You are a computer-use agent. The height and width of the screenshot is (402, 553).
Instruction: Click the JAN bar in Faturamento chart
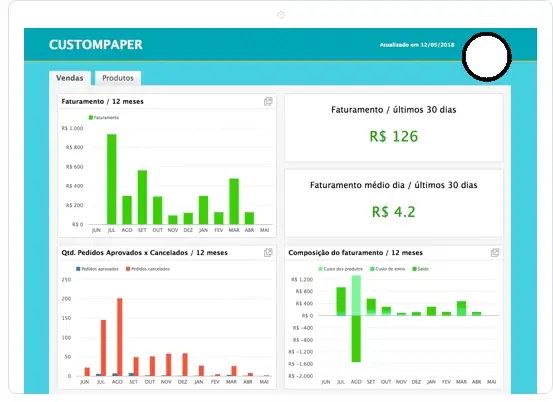pos(203,210)
